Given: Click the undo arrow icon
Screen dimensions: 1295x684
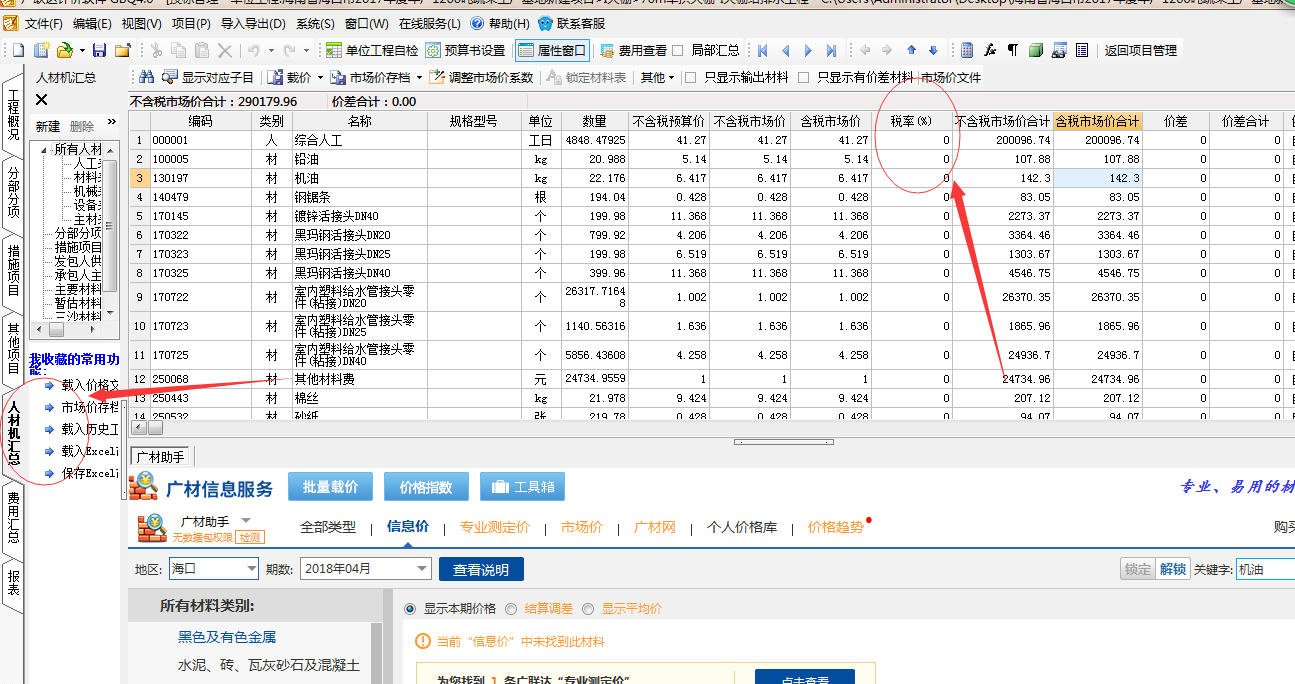Looking at the screenshot, I should pos(254,50).
